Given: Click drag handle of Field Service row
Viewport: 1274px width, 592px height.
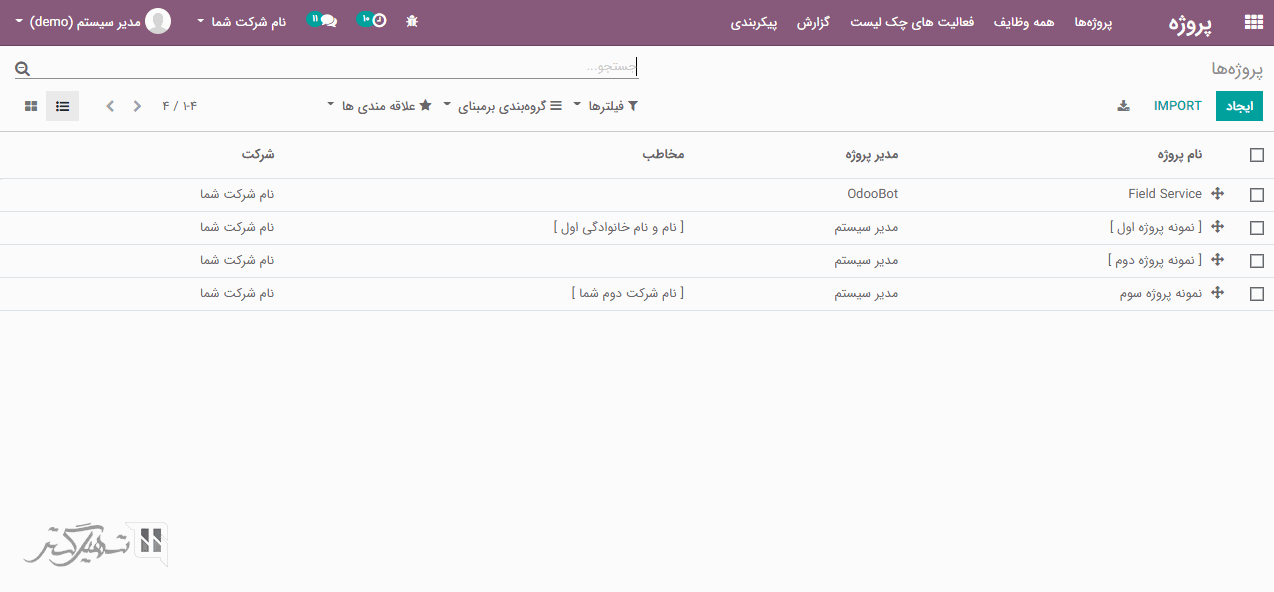Looking at the screenshot, I should click(1217, 194).
